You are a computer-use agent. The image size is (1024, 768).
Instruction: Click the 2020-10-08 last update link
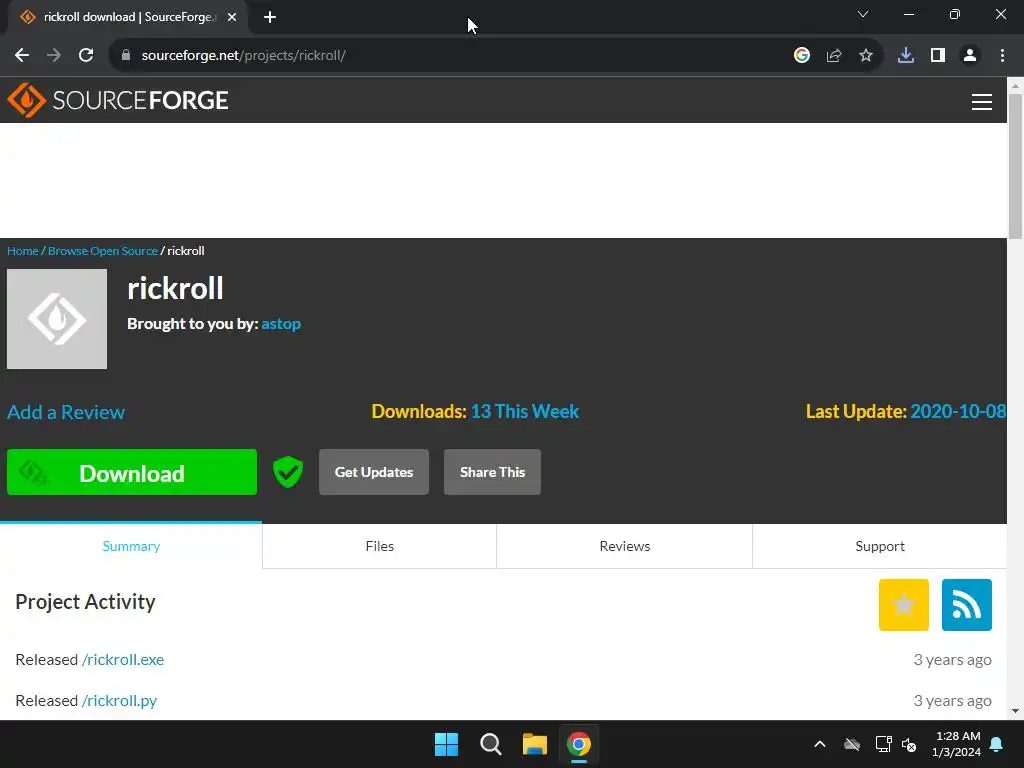(958, 411)
